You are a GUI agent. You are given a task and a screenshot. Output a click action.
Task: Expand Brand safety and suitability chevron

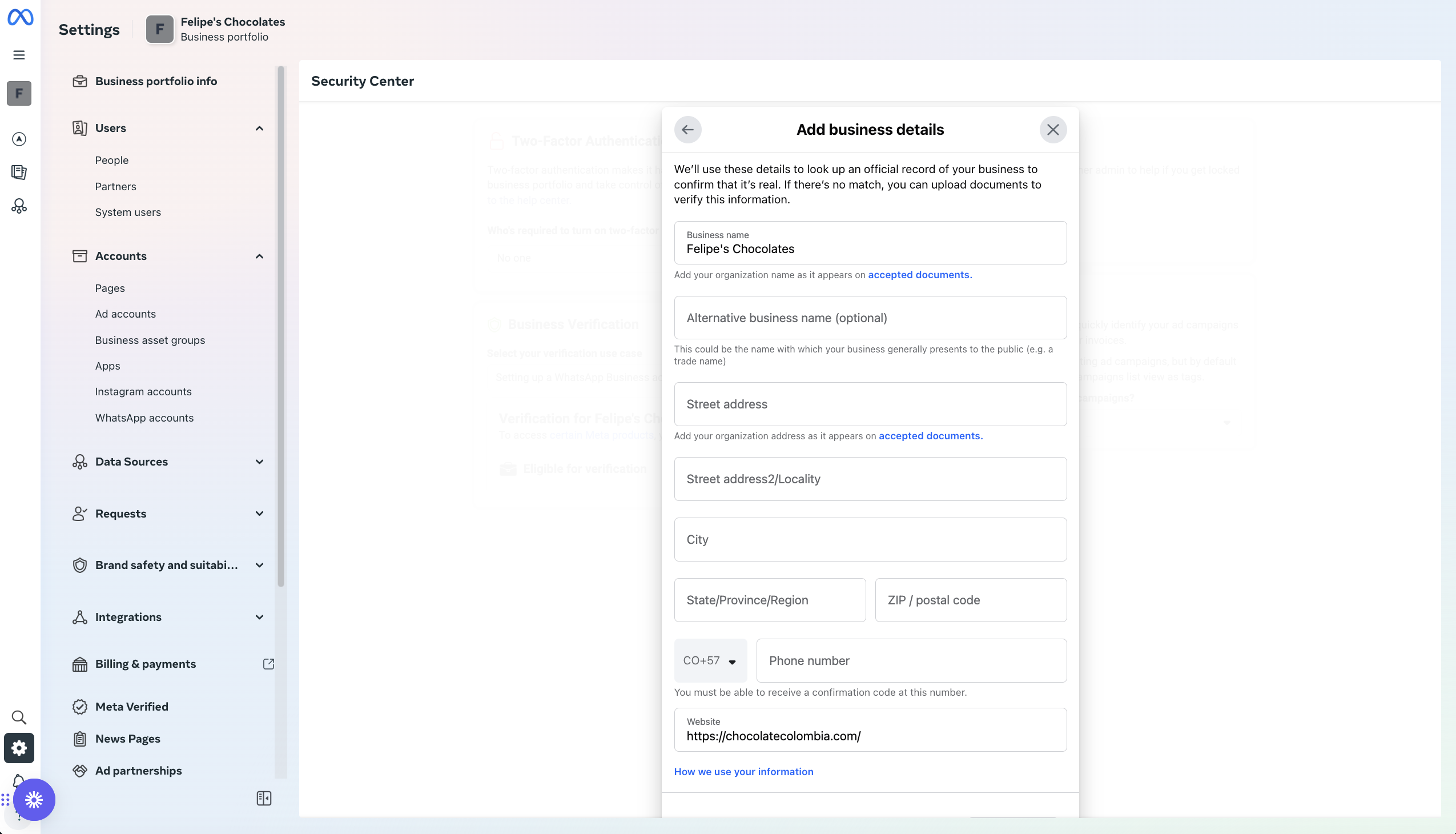[x=259, y=566]
